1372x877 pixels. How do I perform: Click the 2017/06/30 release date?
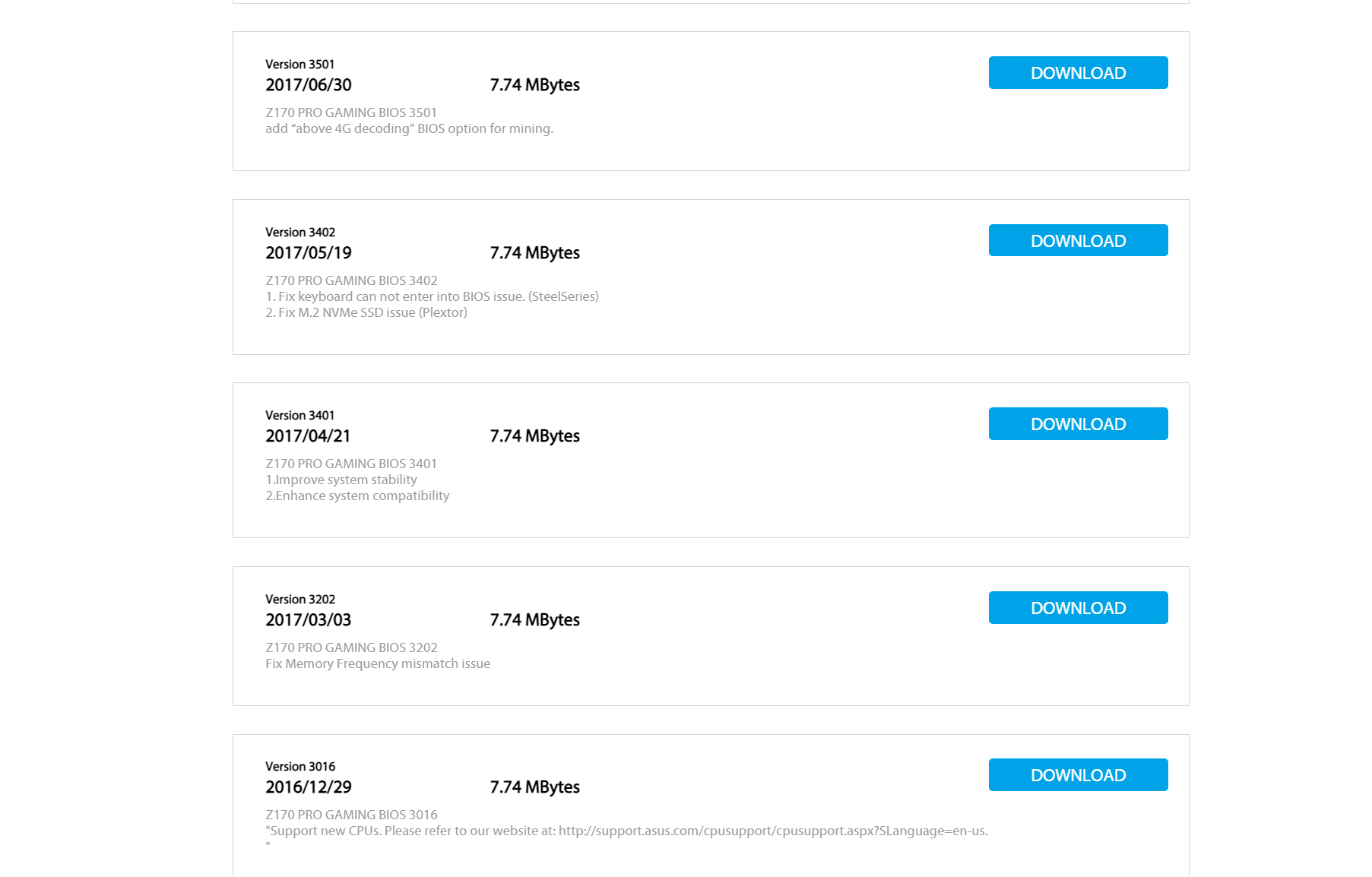(x=308, y=85)
